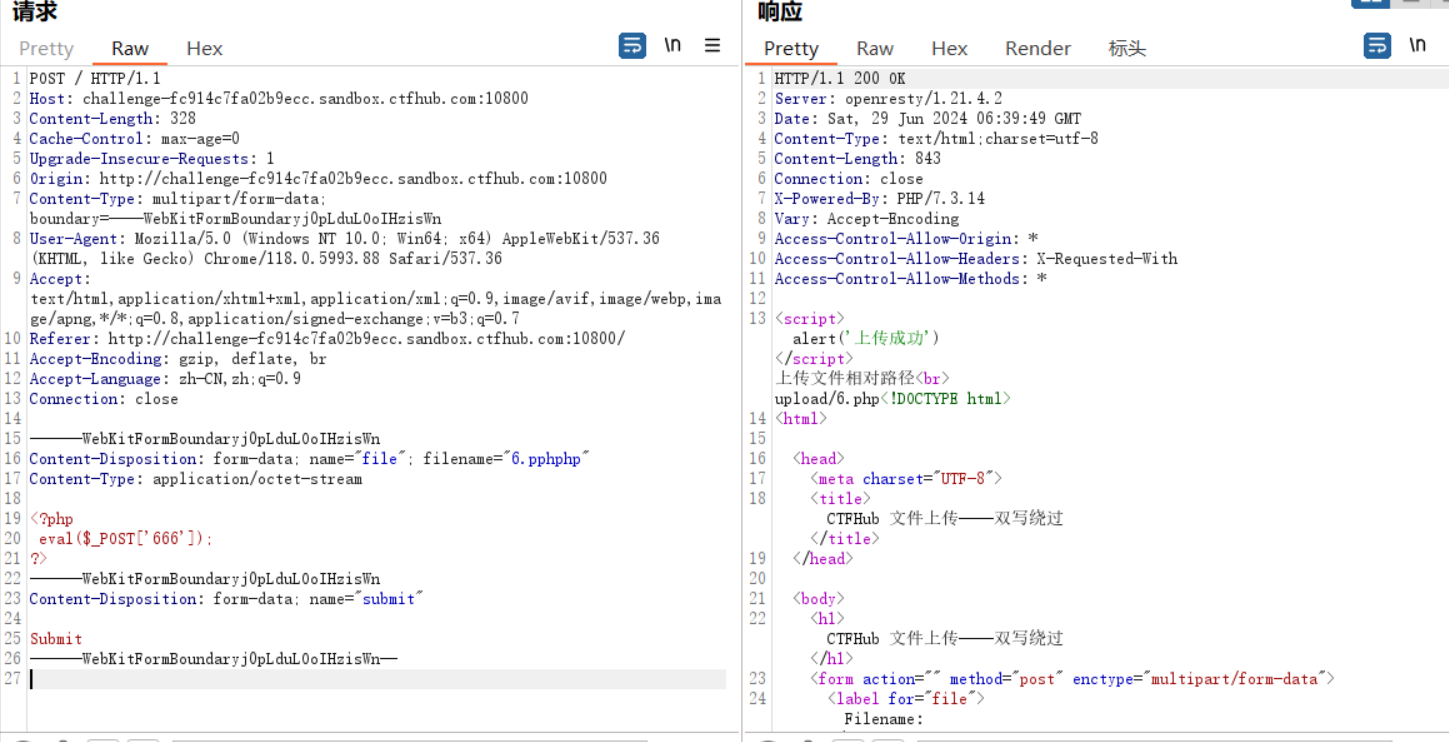This screenshot has width=1449, height=742.
Task: Click the '<?php' opening tag line
Action: coord(52,518)
